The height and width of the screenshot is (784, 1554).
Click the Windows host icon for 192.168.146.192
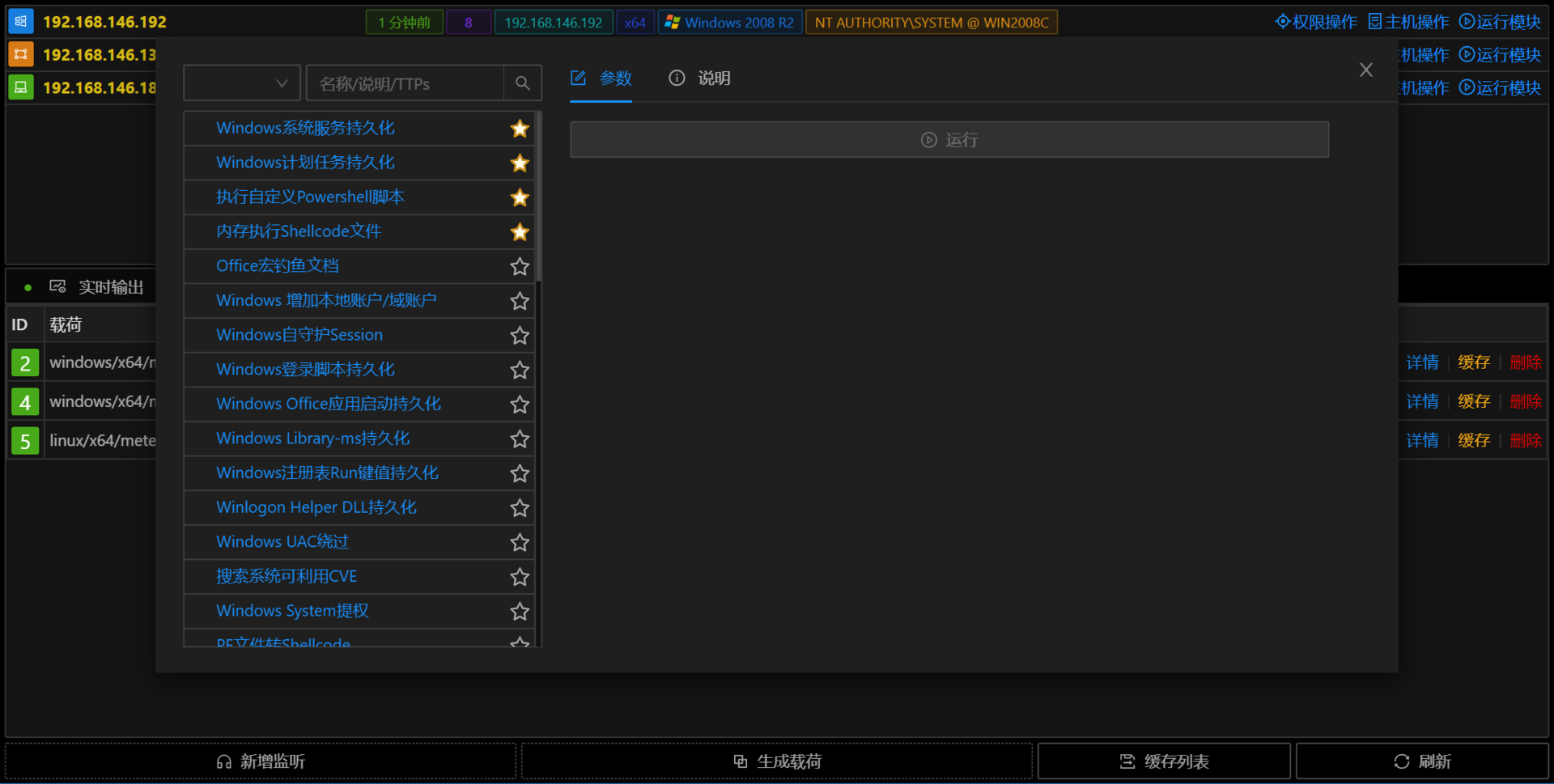click(x=21, y=21)
